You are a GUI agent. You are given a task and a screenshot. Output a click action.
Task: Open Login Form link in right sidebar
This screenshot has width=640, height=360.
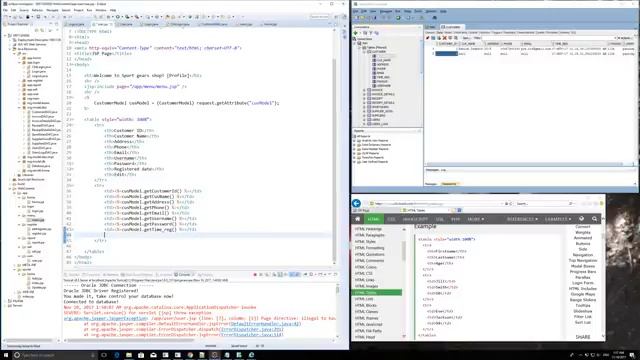583,283
